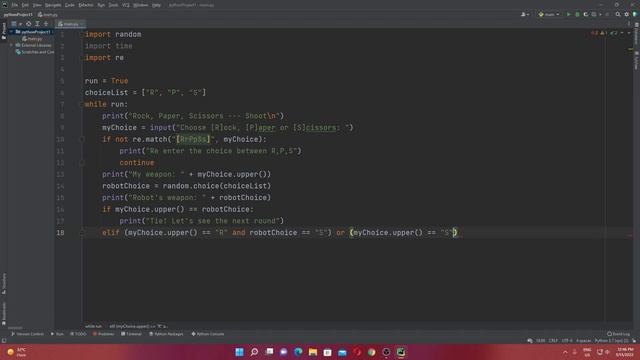Click pythonProject1 in the navigation breadcrumb
640x360 pixels.
click(x=18, y=14)
